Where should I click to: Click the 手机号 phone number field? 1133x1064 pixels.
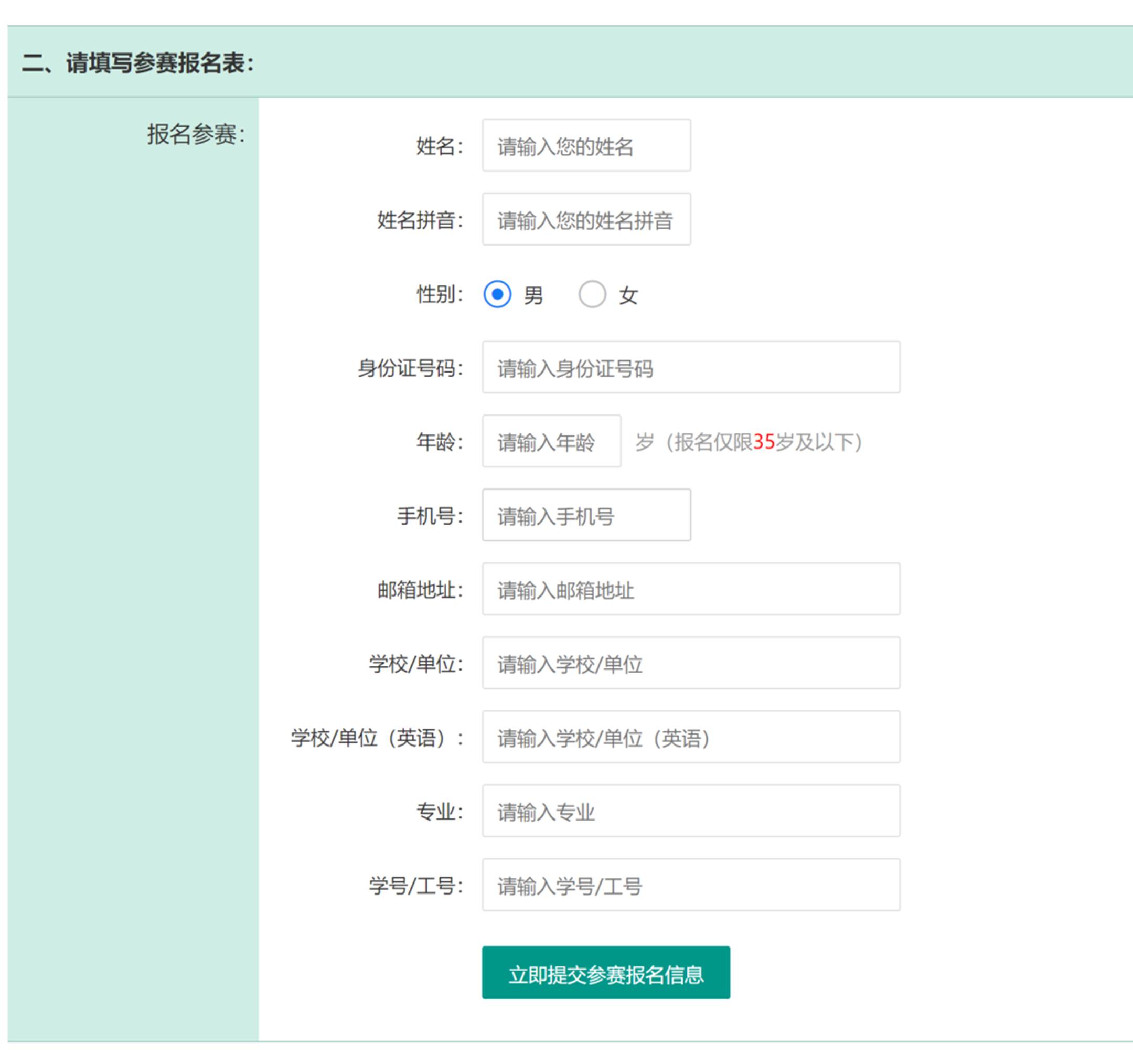point(586,515)
